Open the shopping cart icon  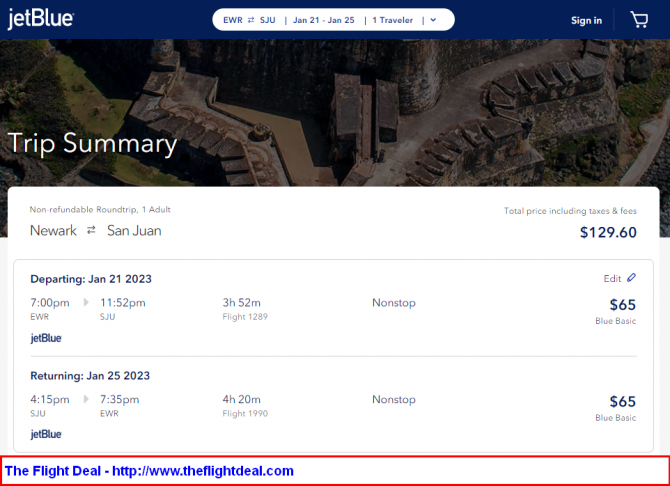click(639, 20)
